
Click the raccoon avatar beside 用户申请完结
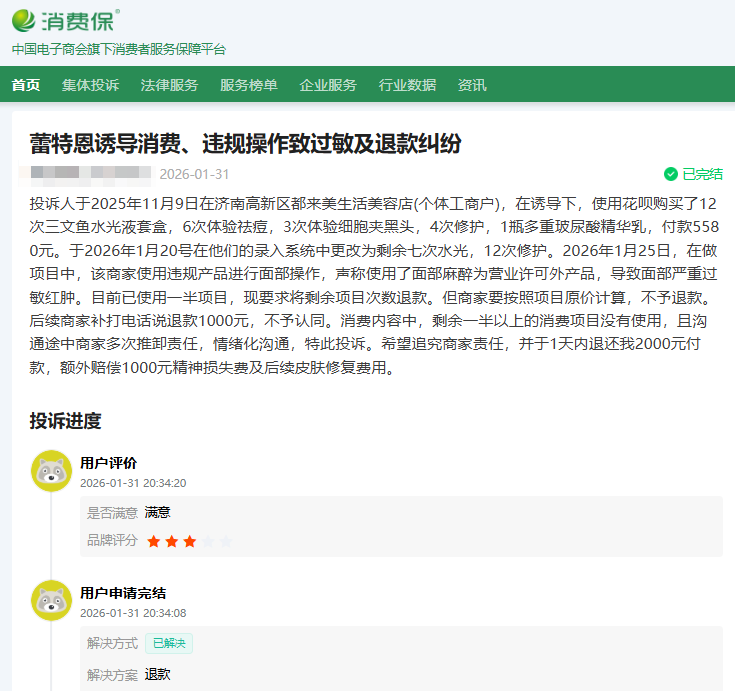tap(51, 600)
